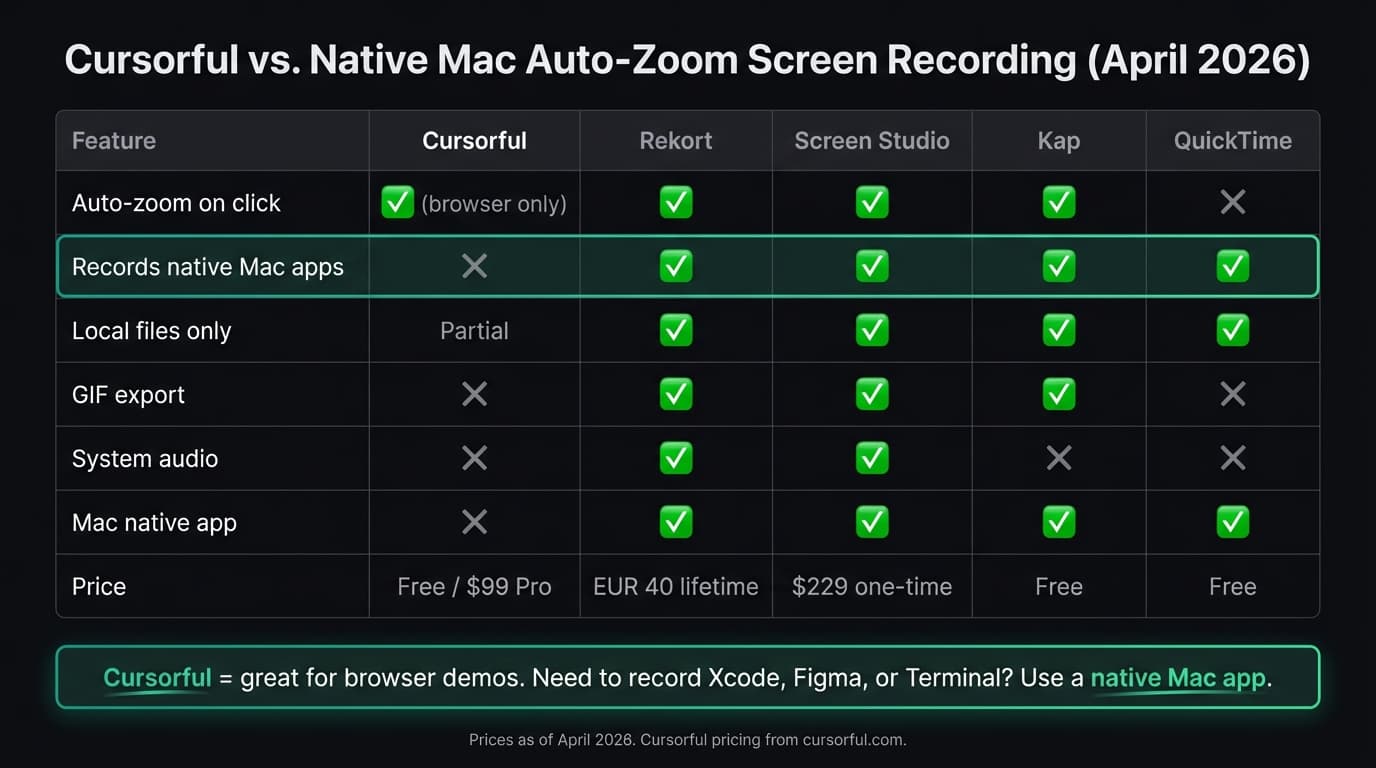
Task: Click Kap's checkmark for local files only
Action: 1059,330
